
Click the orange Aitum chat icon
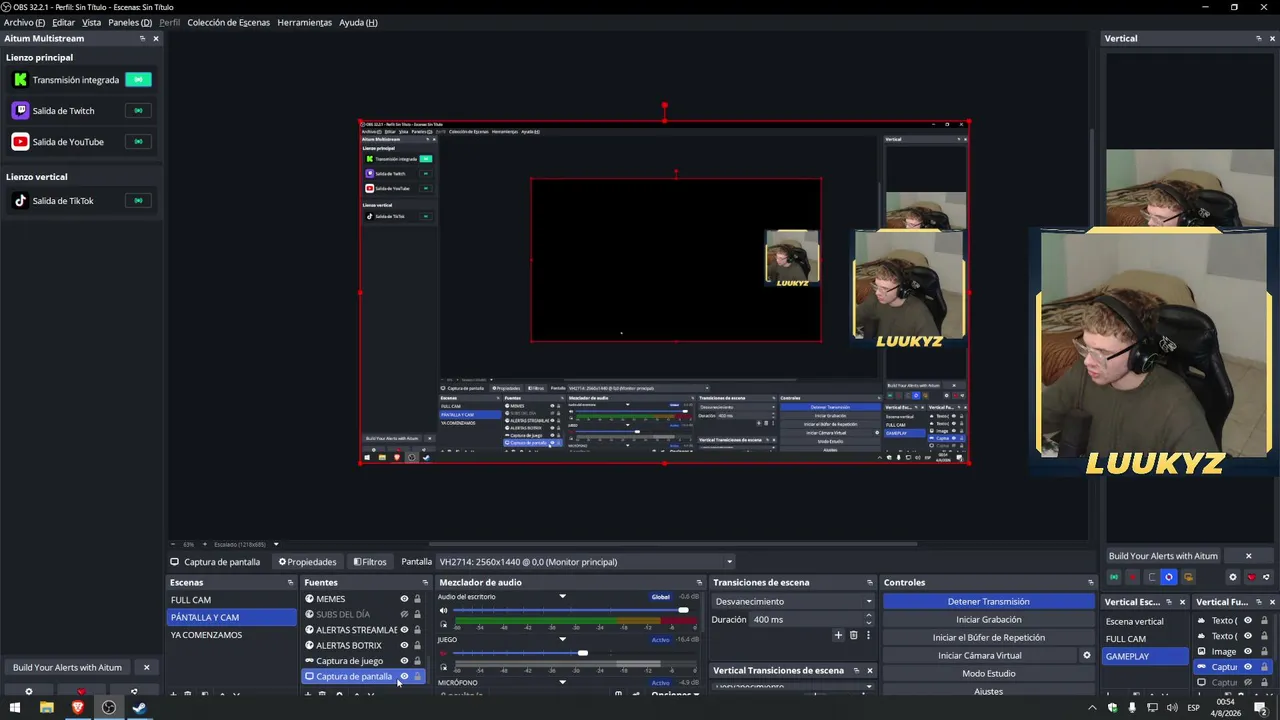tap(1188, 577)
